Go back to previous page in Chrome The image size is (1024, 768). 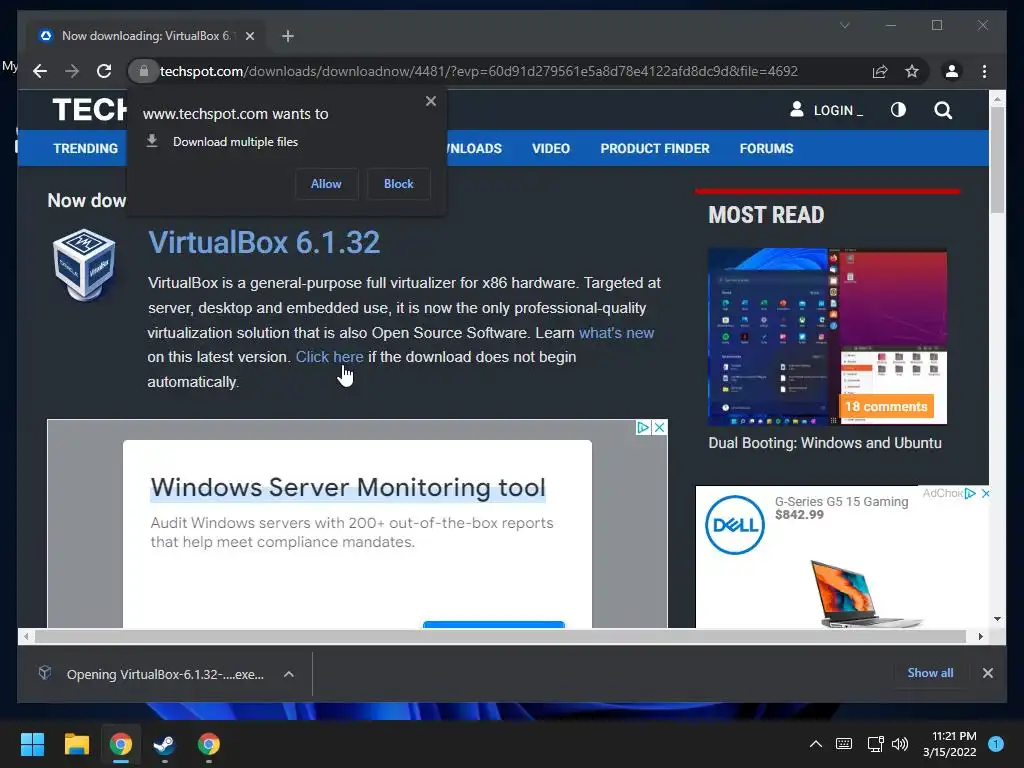tap(40, 71)
